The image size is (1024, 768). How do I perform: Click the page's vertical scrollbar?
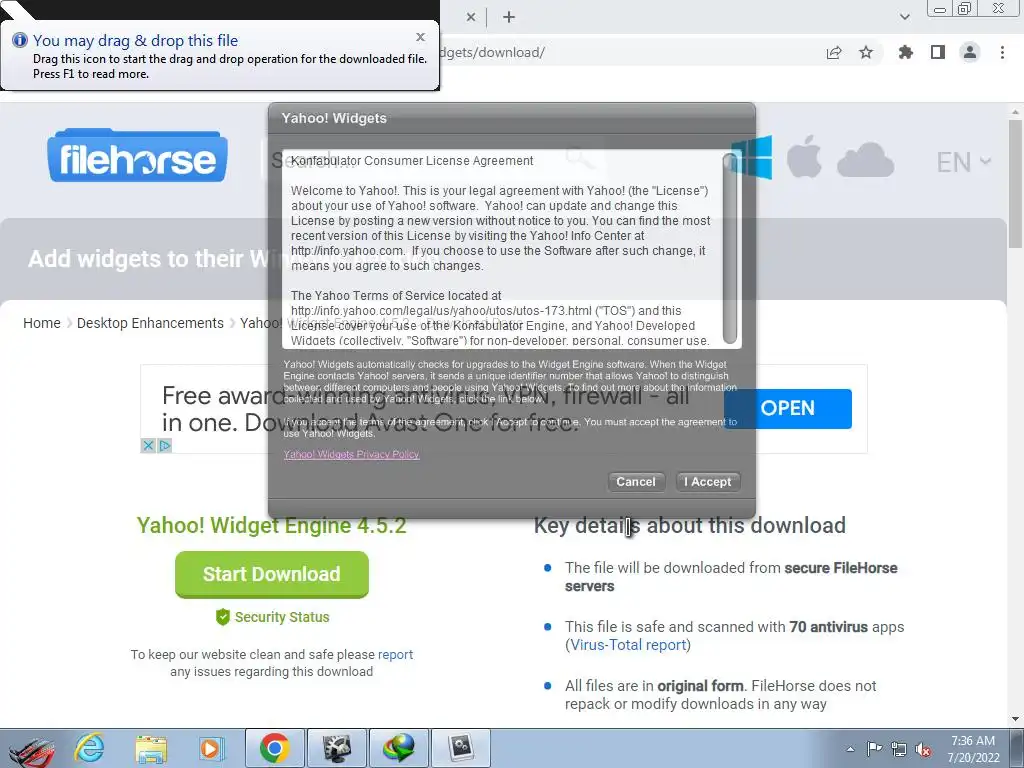click(1015, 184)
